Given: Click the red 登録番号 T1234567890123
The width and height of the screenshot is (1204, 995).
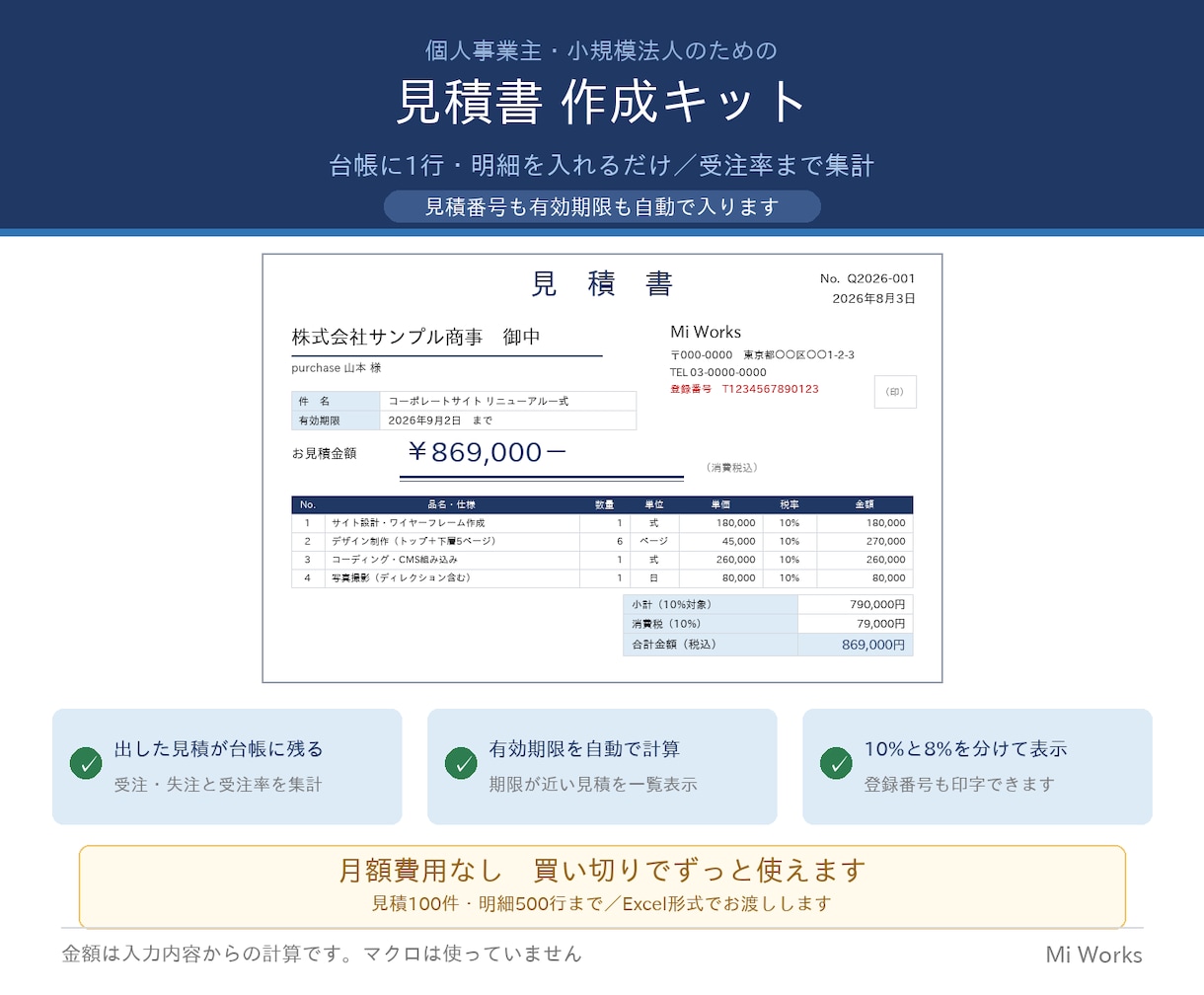Looking at the screenshot, I should click(x=745, y=389).
